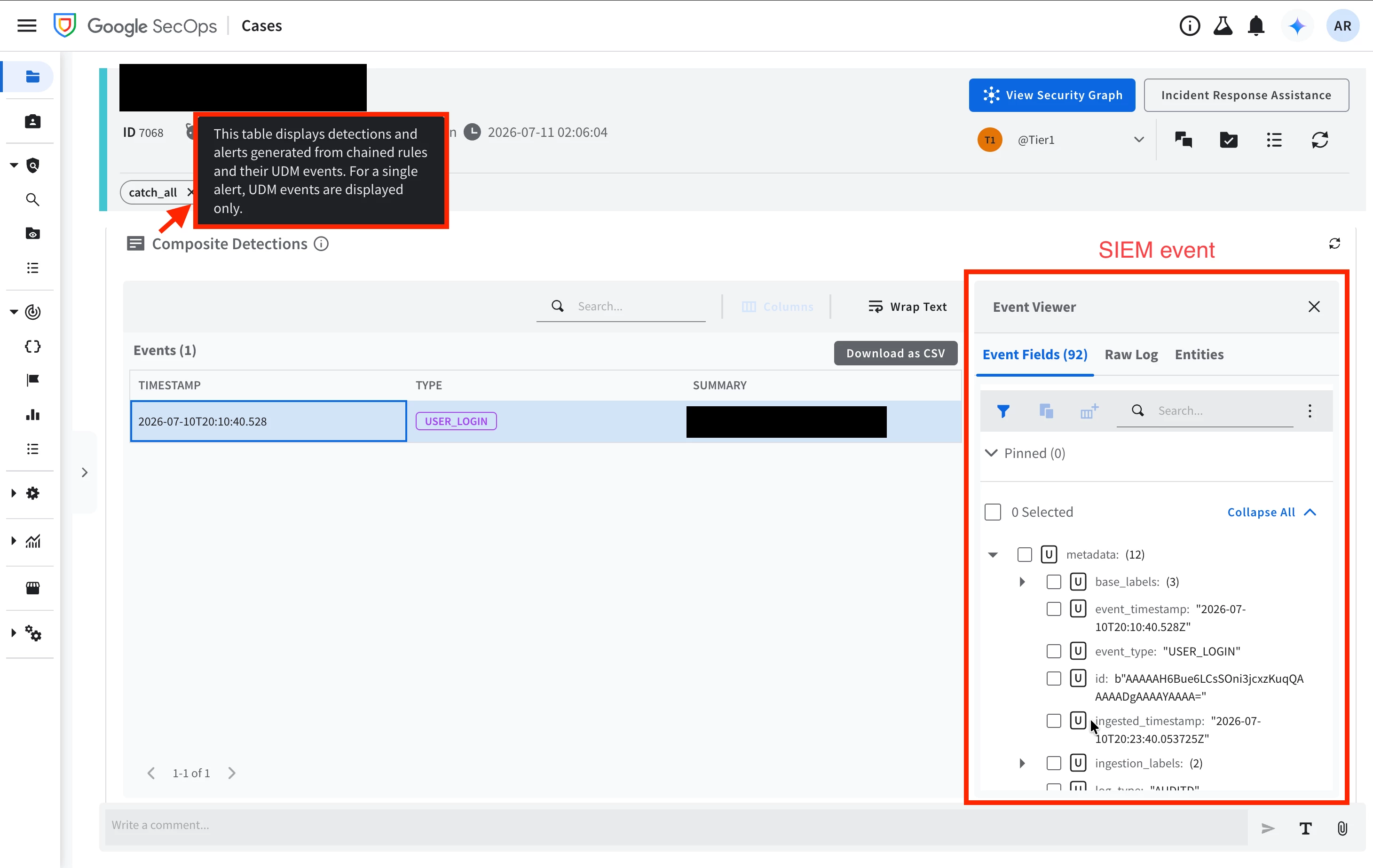Click Collapse All in Event Viewer
The width and height of the screenshot is (1373, 868).
[1271, 512]
